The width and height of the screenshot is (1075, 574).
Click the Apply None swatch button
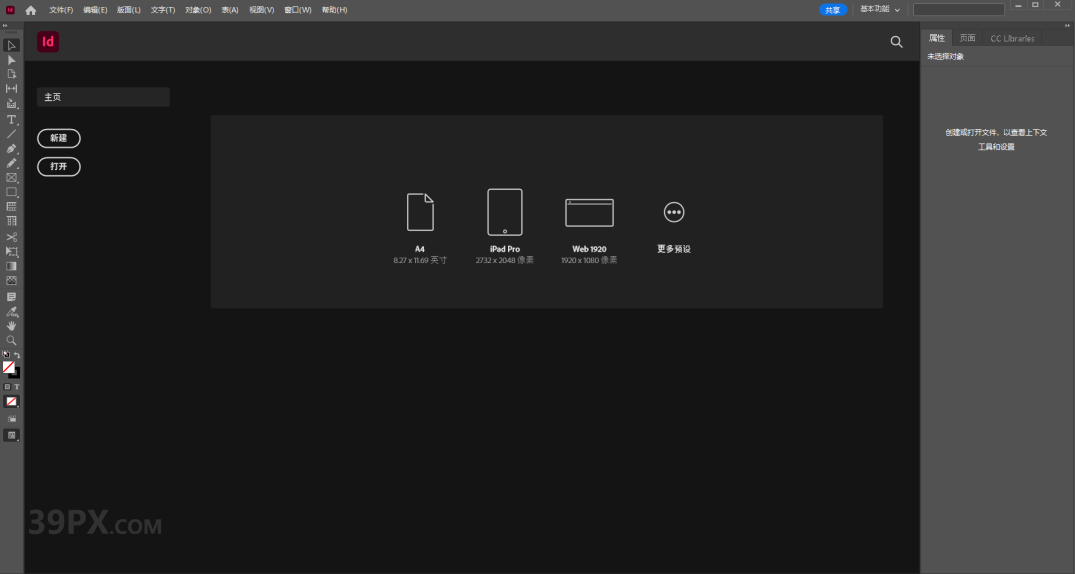[11, 402]
